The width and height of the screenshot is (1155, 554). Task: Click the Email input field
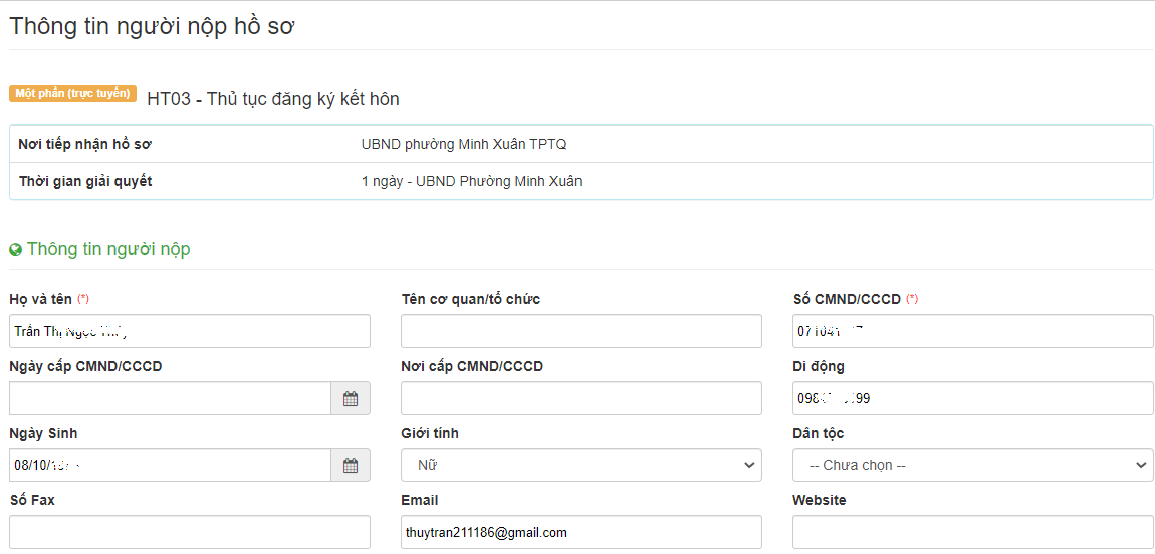pyautogui.click(x=581, y=532)
